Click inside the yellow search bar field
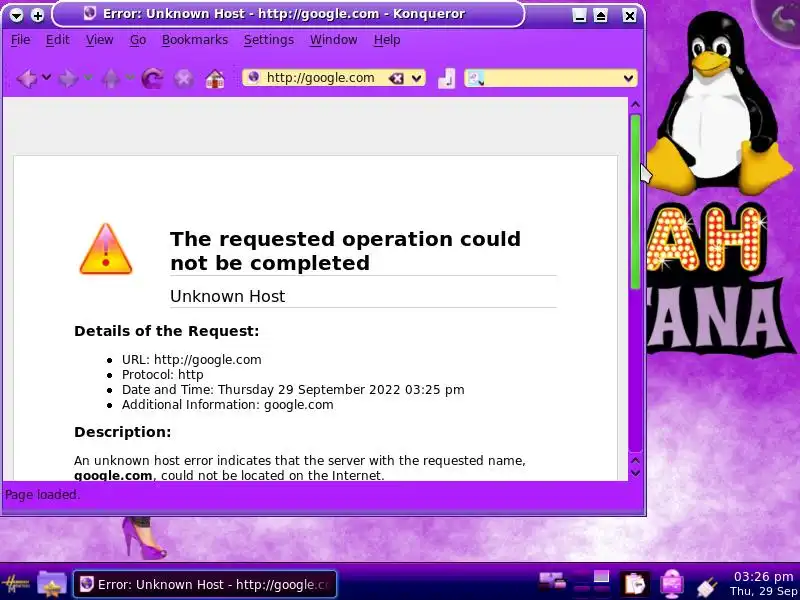This screenshot has height=600, width=800. (553, 78)
